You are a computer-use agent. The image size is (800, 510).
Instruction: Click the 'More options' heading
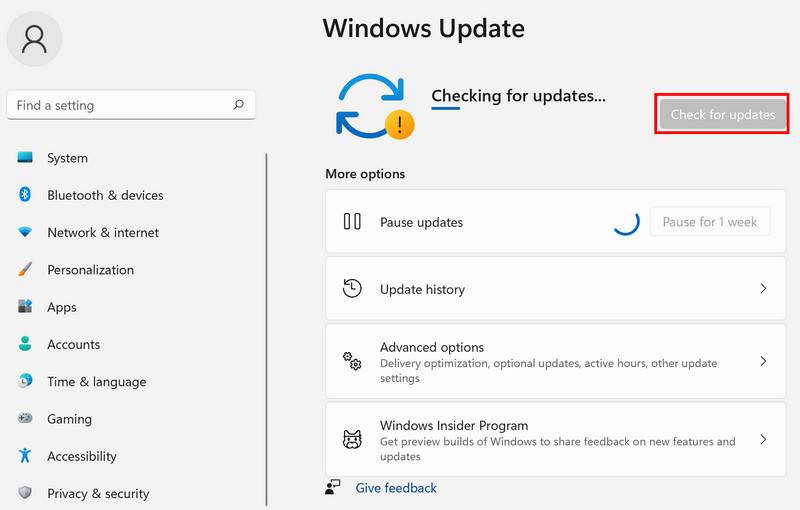365,174
